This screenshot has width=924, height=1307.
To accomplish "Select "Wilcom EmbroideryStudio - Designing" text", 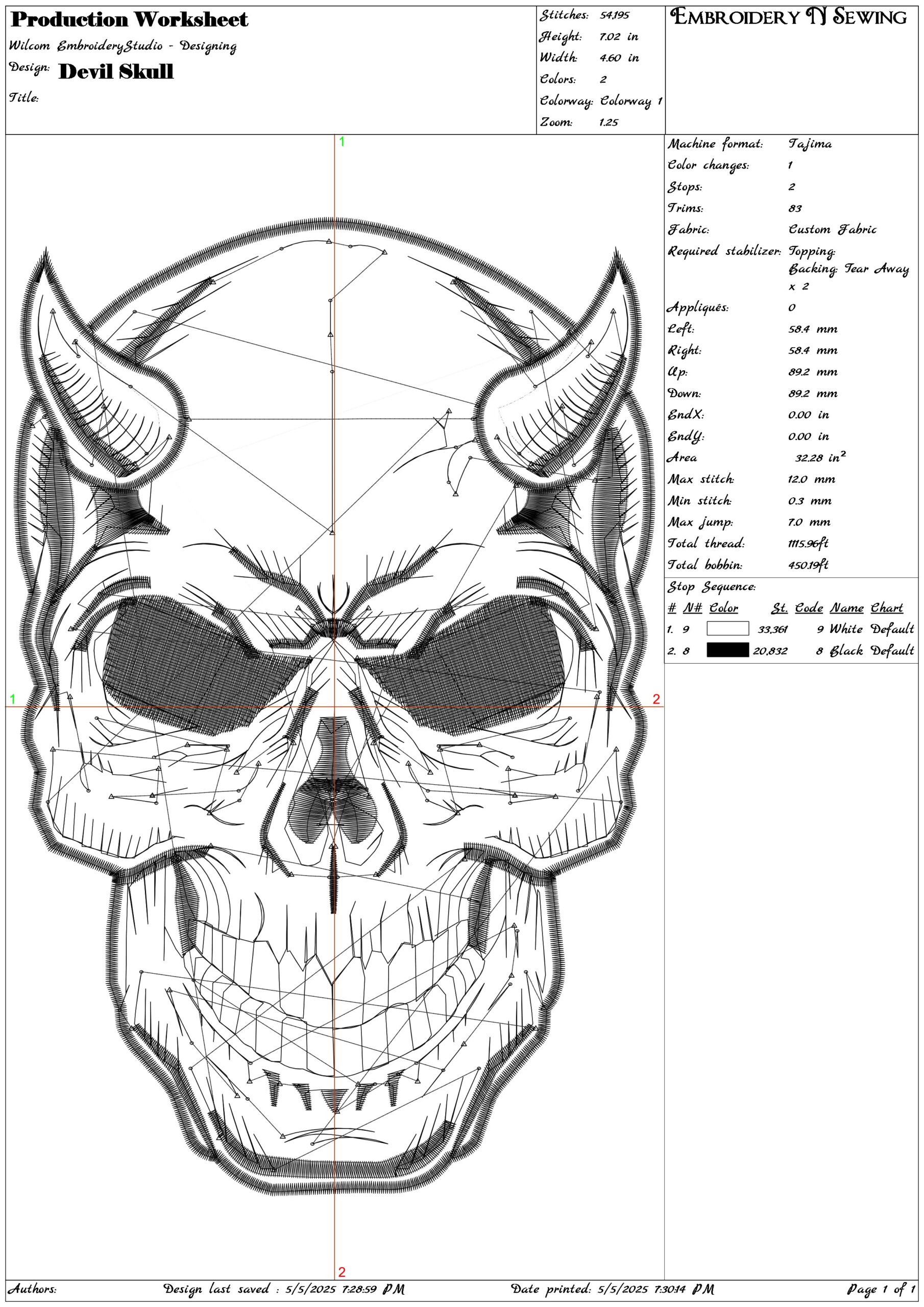I will [123, 46].
